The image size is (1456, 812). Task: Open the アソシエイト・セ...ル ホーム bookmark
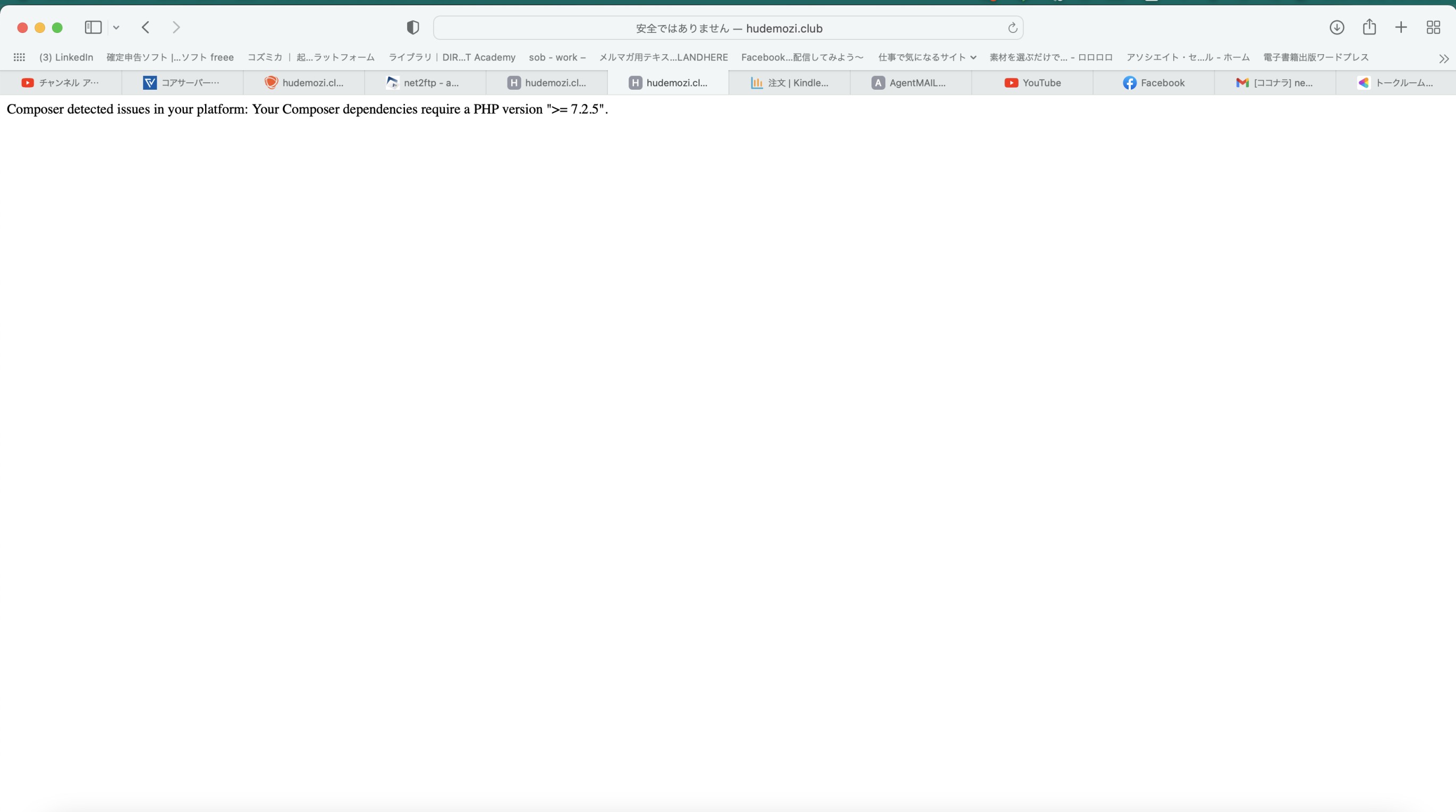coord(1188,57)
